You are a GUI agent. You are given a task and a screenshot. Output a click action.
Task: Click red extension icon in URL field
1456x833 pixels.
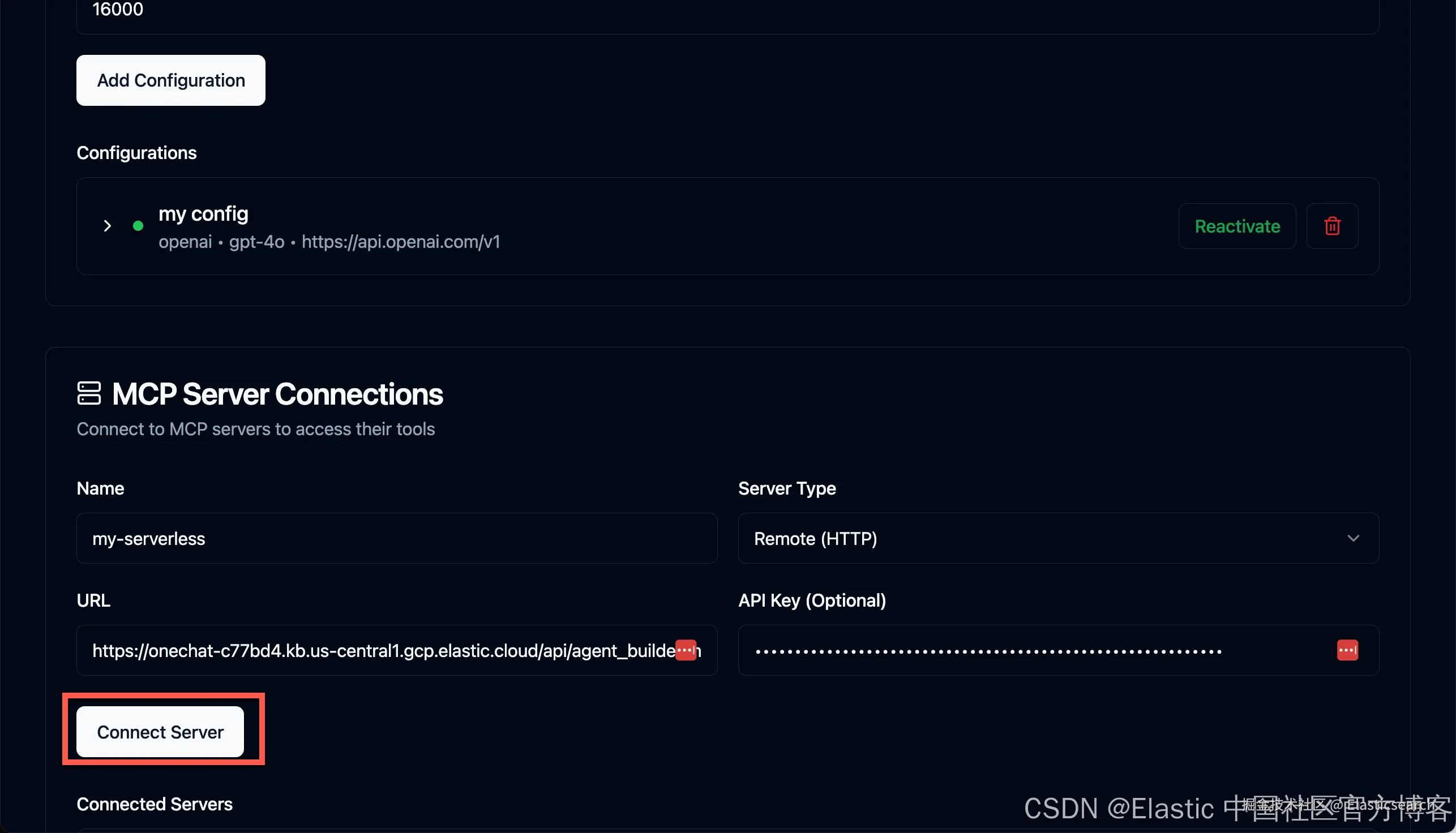[686, 650]
